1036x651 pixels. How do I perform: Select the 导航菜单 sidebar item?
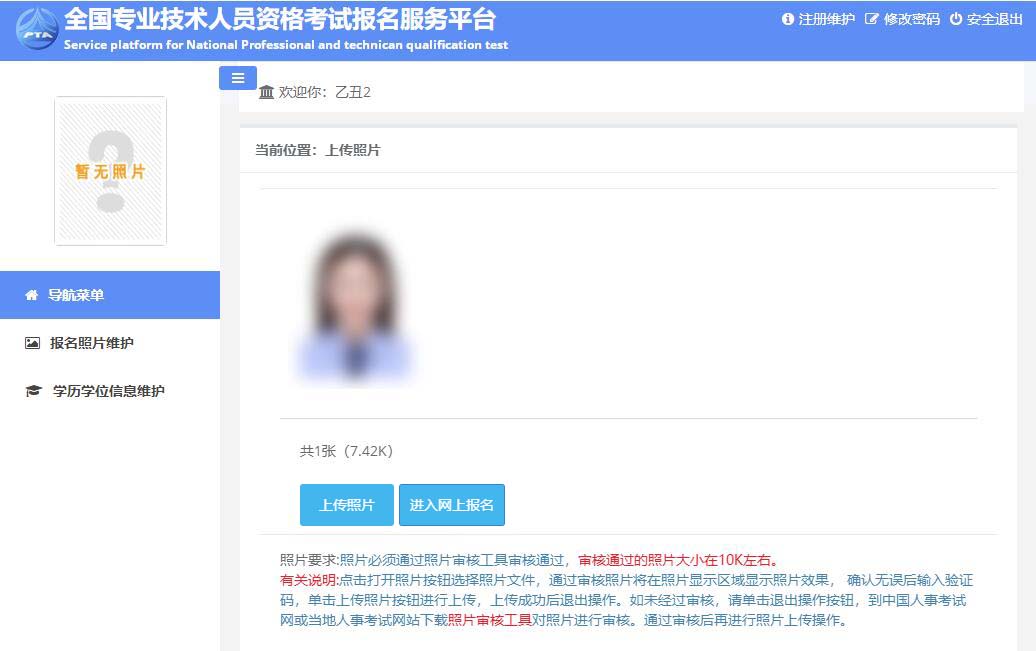pos(76,295)
